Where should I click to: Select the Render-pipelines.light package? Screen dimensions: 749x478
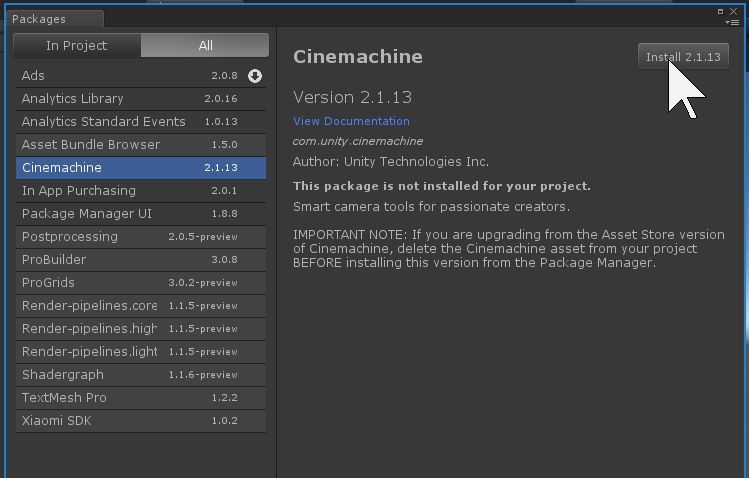(x=141, y=351)
